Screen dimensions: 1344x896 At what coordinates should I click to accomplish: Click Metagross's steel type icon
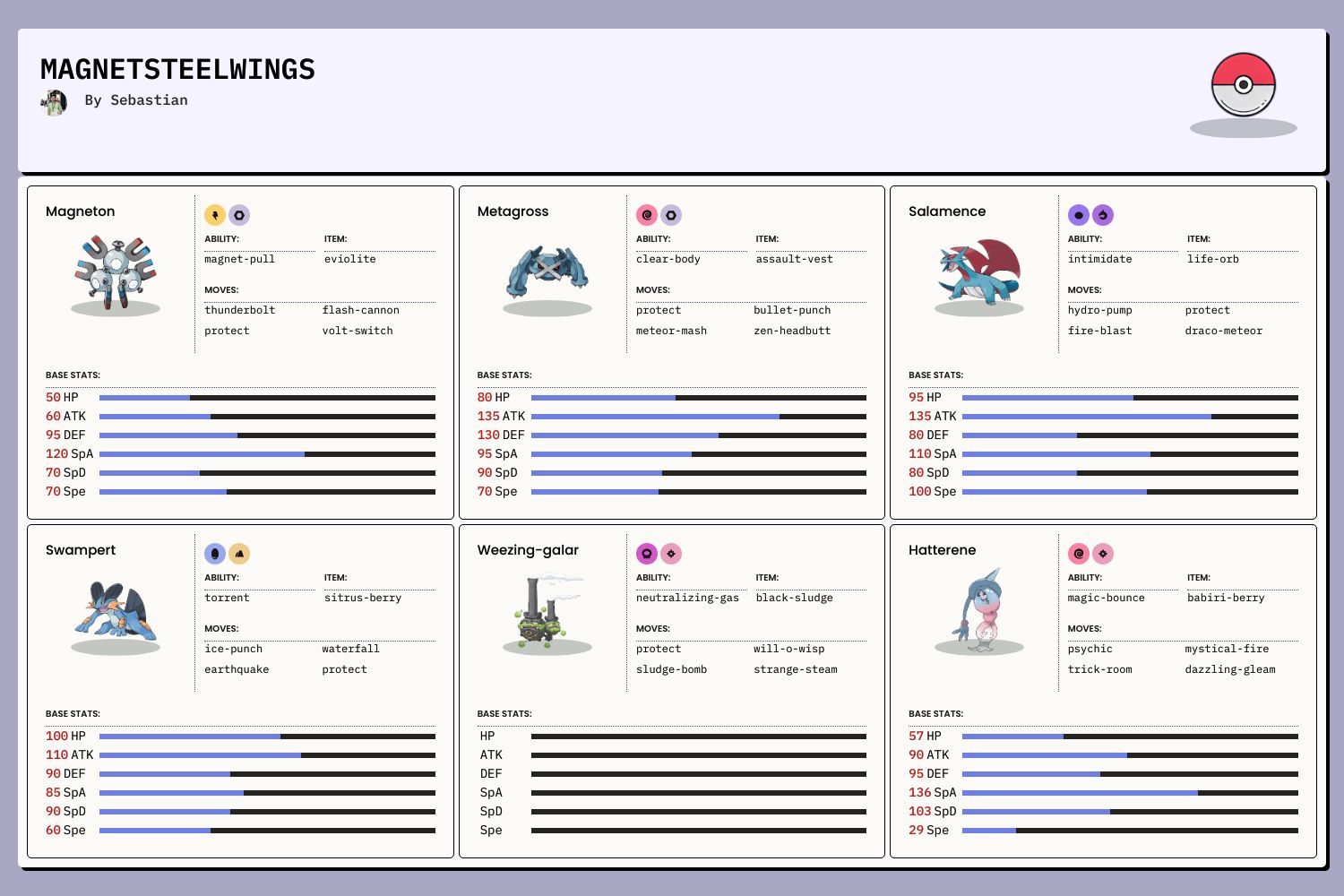click(x=671, y=215)
